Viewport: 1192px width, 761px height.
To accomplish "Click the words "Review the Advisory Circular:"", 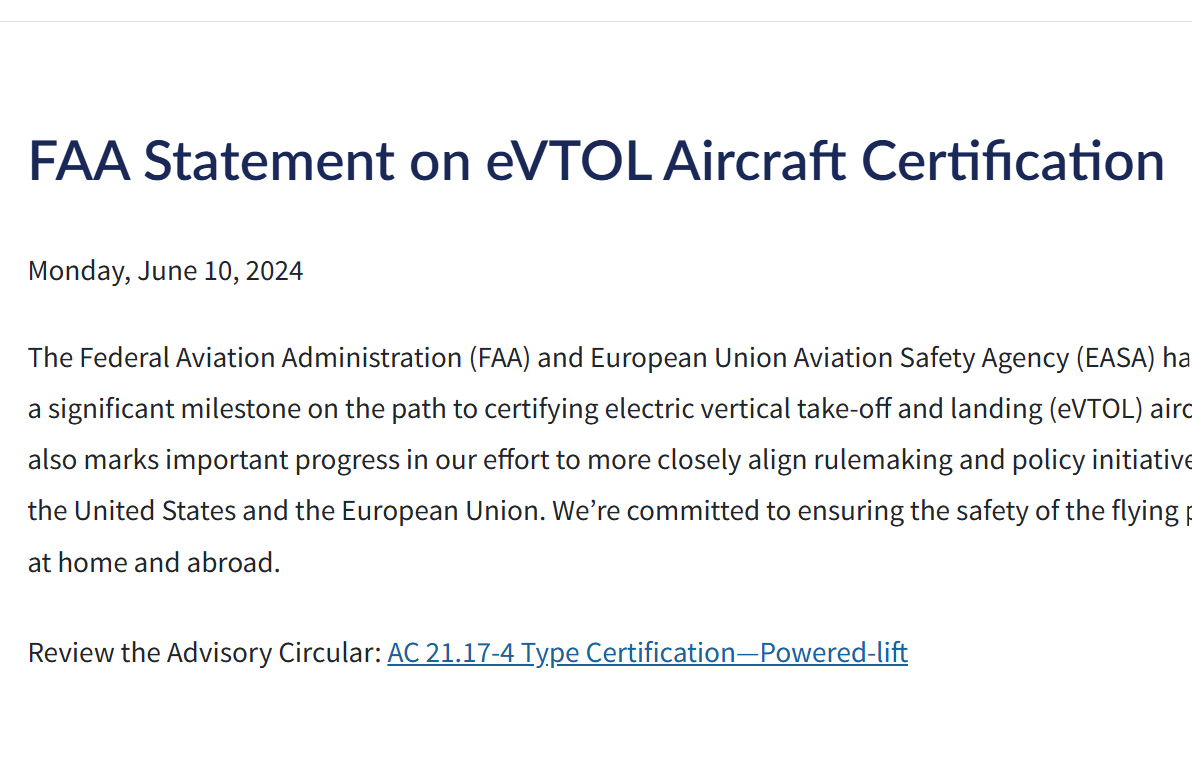I will pos(204,653).
